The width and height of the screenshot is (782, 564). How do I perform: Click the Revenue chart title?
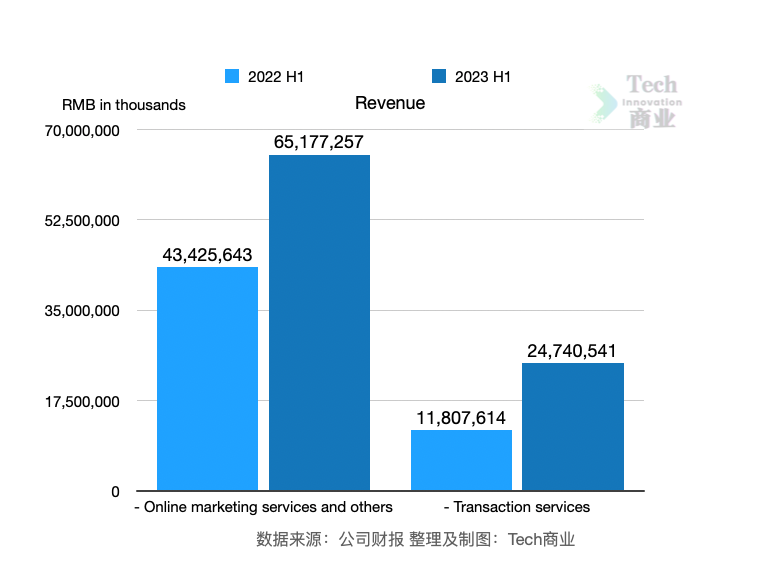390,103
